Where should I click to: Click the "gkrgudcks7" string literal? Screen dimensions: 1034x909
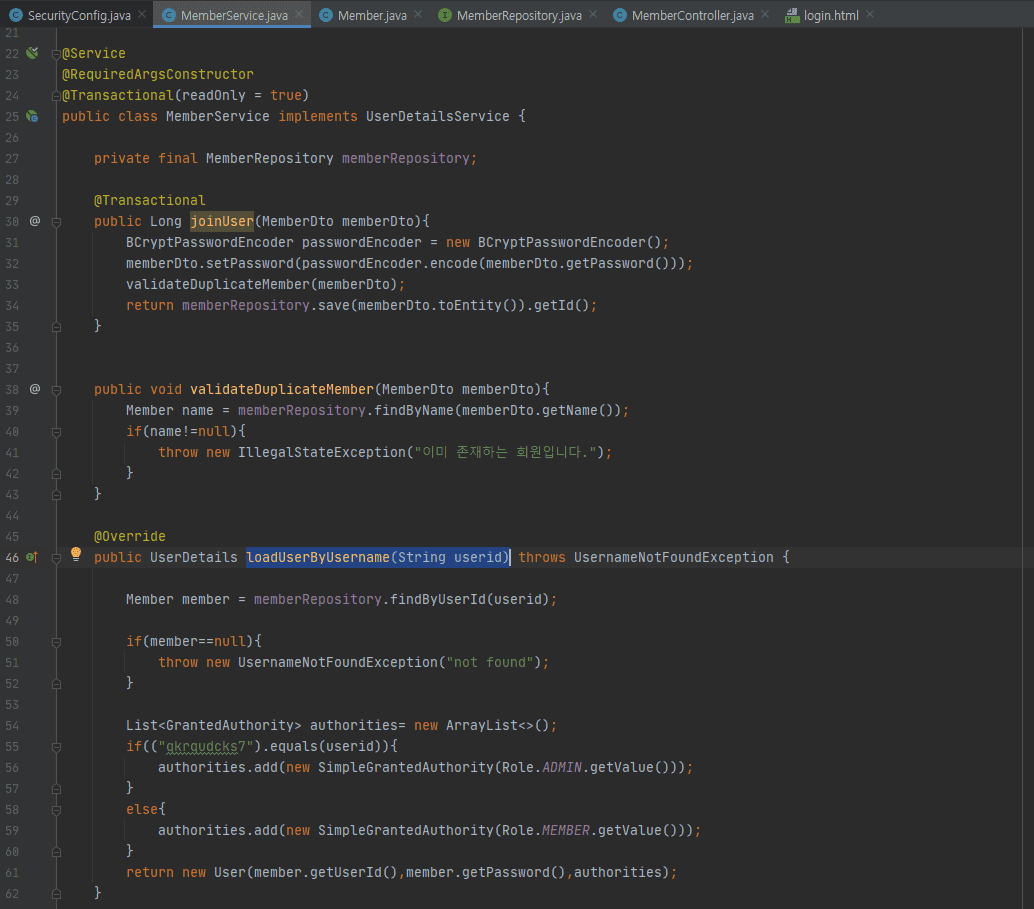[x=206, y=746]
